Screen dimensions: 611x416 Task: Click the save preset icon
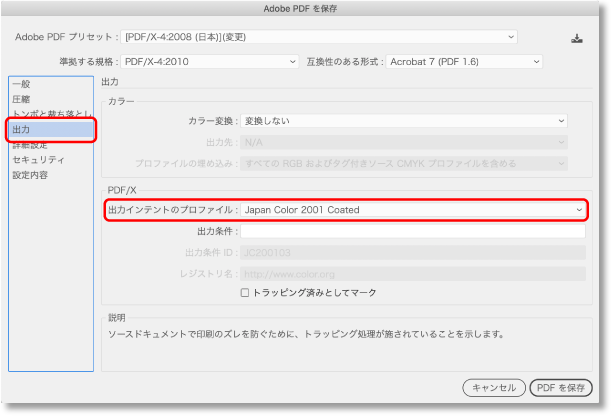[577, 39]
